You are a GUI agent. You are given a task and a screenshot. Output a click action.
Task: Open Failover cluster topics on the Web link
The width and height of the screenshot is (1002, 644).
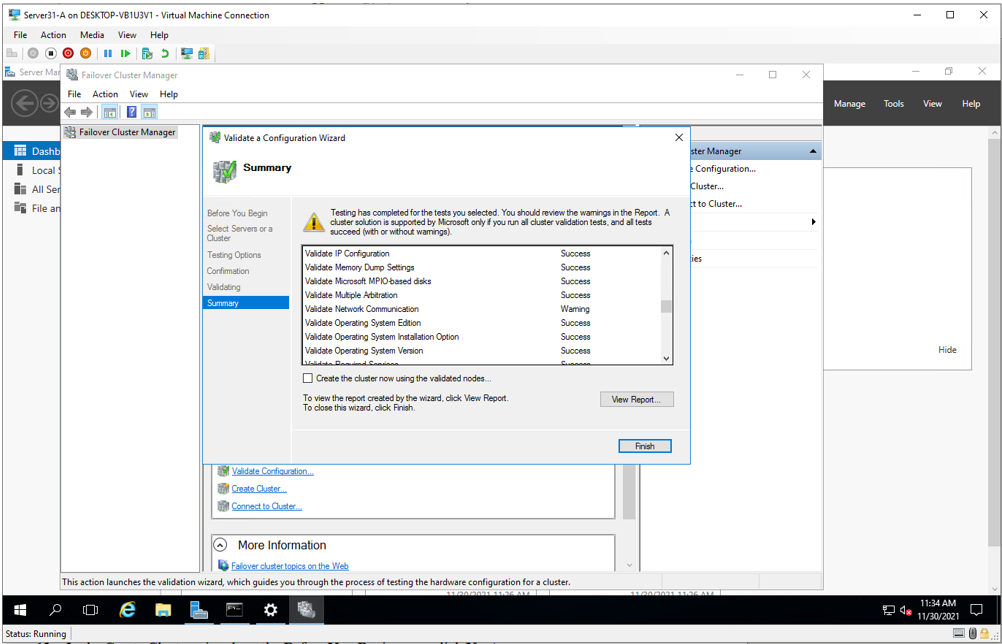point(289,566)
